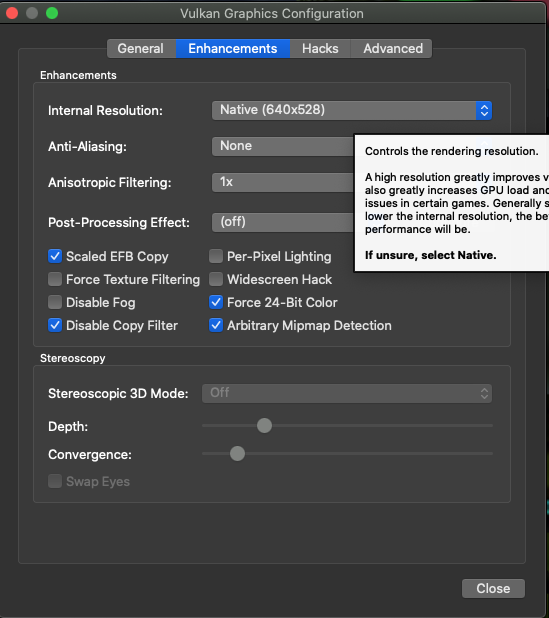Click the "Stereoscopy" group heading

click(x=73, y=358)
